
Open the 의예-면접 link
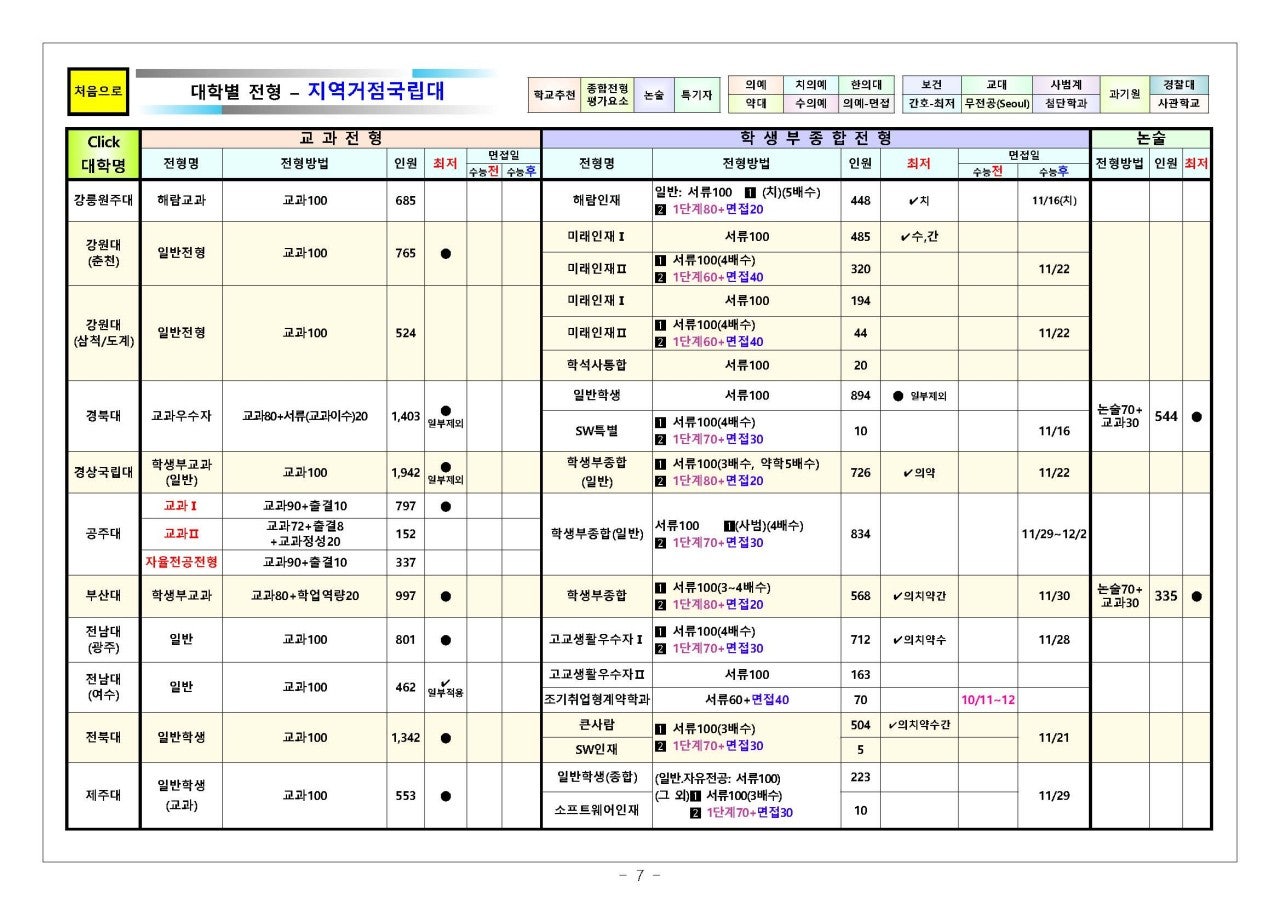866,103
